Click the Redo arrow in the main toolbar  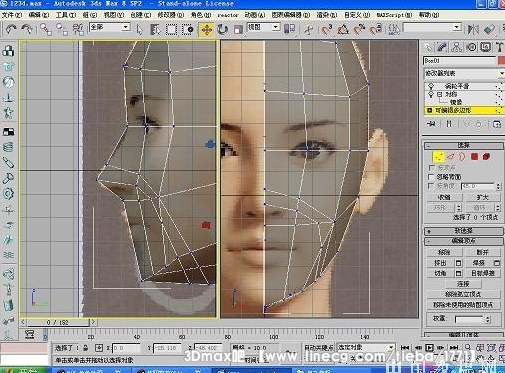(x=27, y=29)
